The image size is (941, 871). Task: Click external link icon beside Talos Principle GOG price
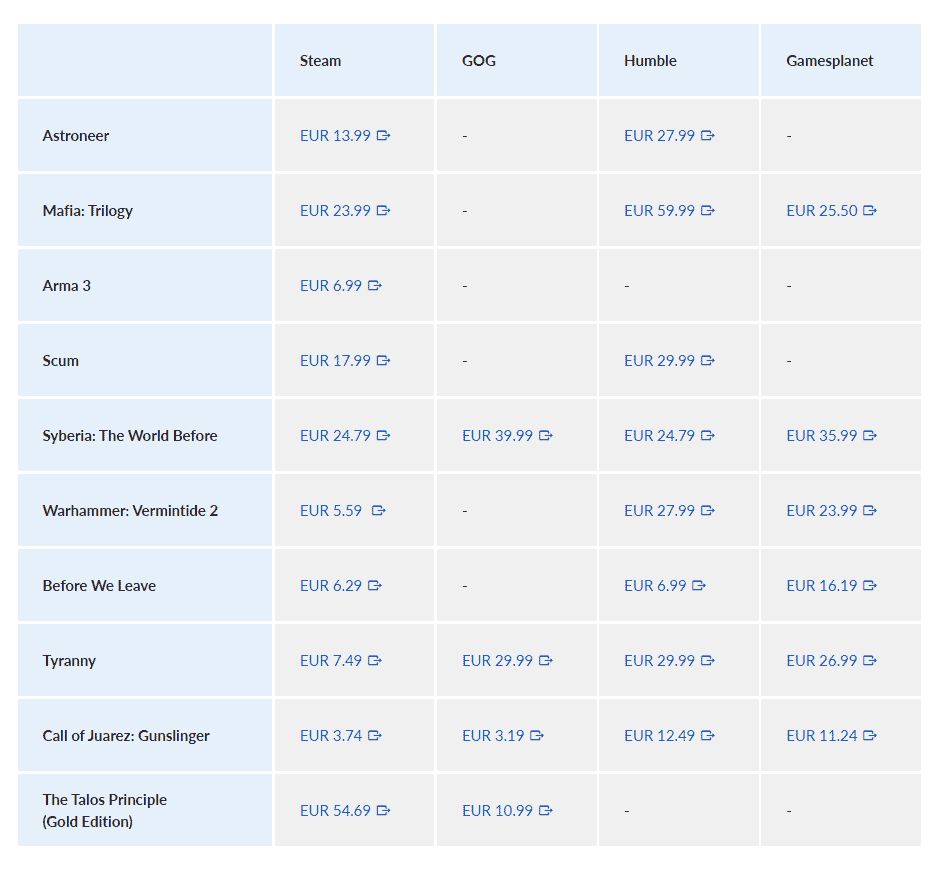[546, 811]
